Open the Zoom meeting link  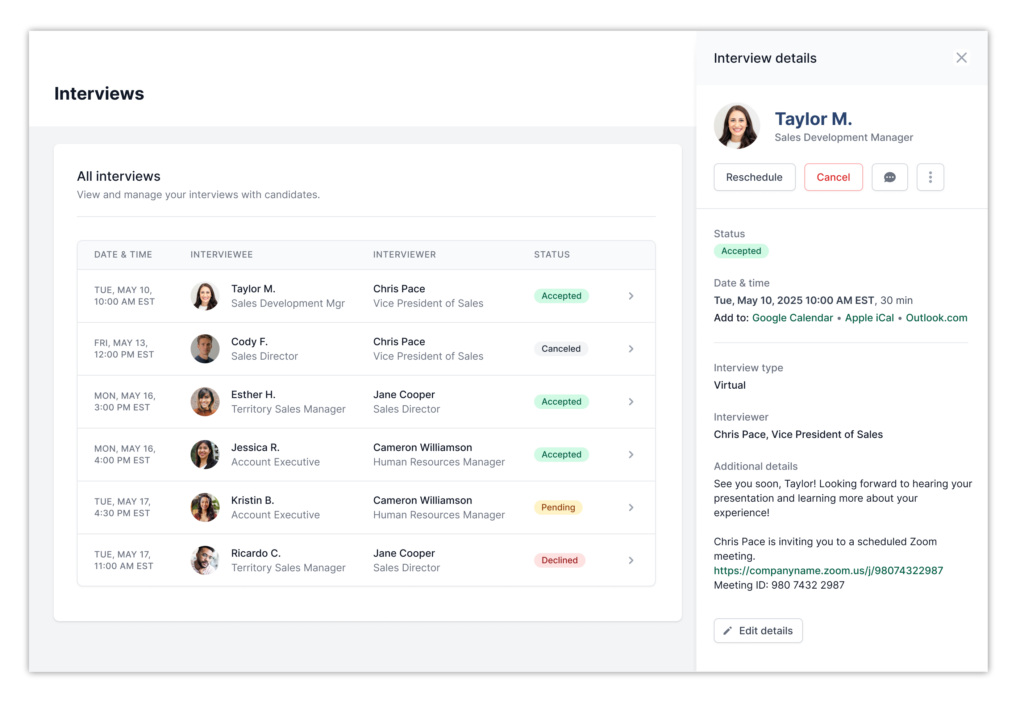point(827,570)
